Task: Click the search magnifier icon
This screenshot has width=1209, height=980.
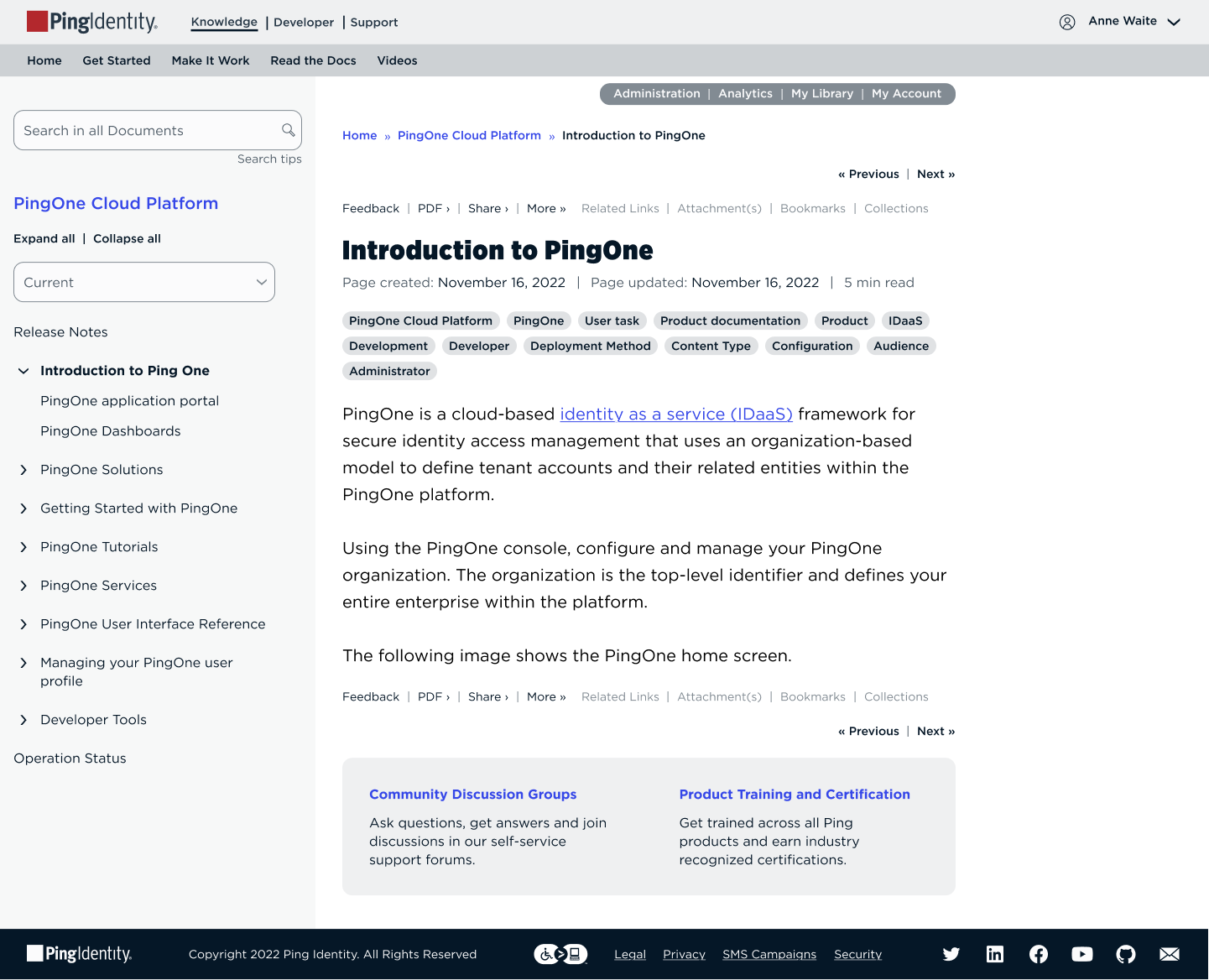Action: [x=288, y=130]
